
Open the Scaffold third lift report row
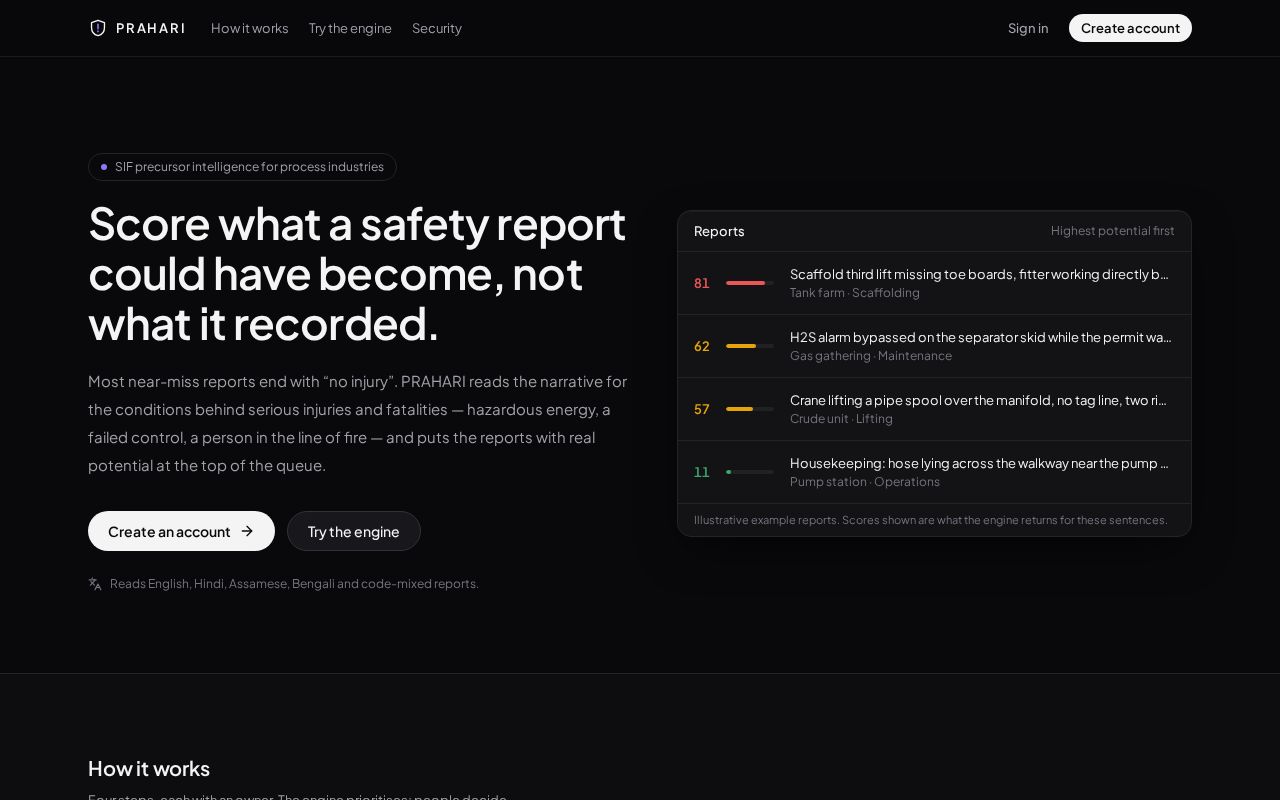pyautogui.click(x=934, y=283)
